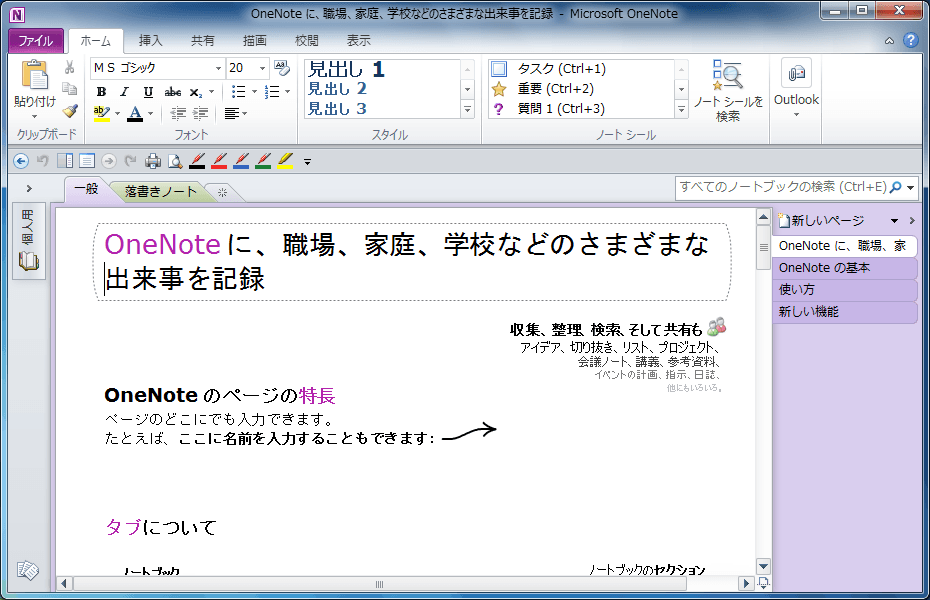This screenshot has height=600, width=930.
Task: Open the font name combo box MS ゴシック
Action: point(157,68)
